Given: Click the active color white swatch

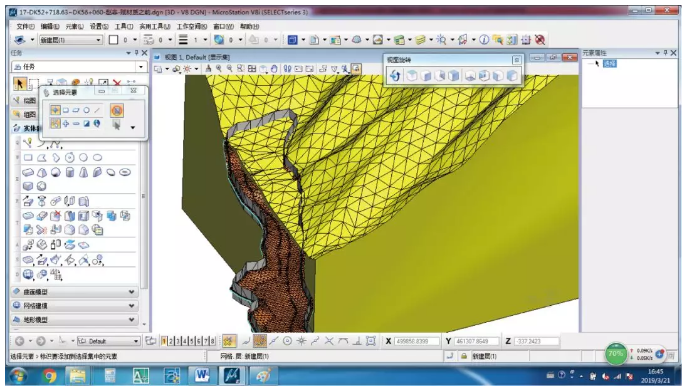Looking at the screenshot, I should click(x=113, y=40).
